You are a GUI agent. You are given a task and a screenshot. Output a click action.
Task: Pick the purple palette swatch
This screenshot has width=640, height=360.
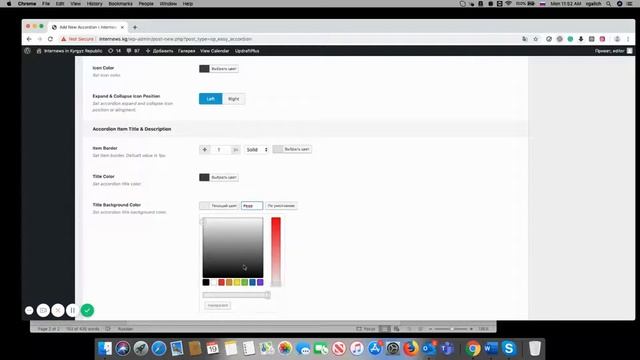coord(260,282)
